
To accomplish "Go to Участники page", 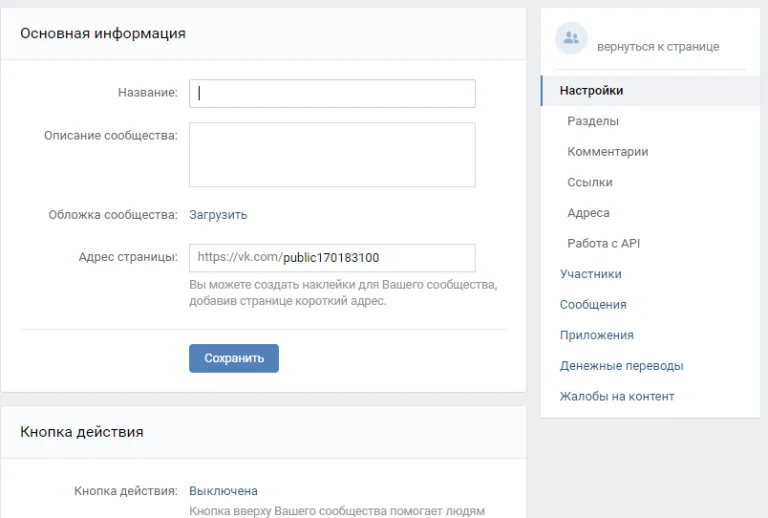I will pos(591,274).
